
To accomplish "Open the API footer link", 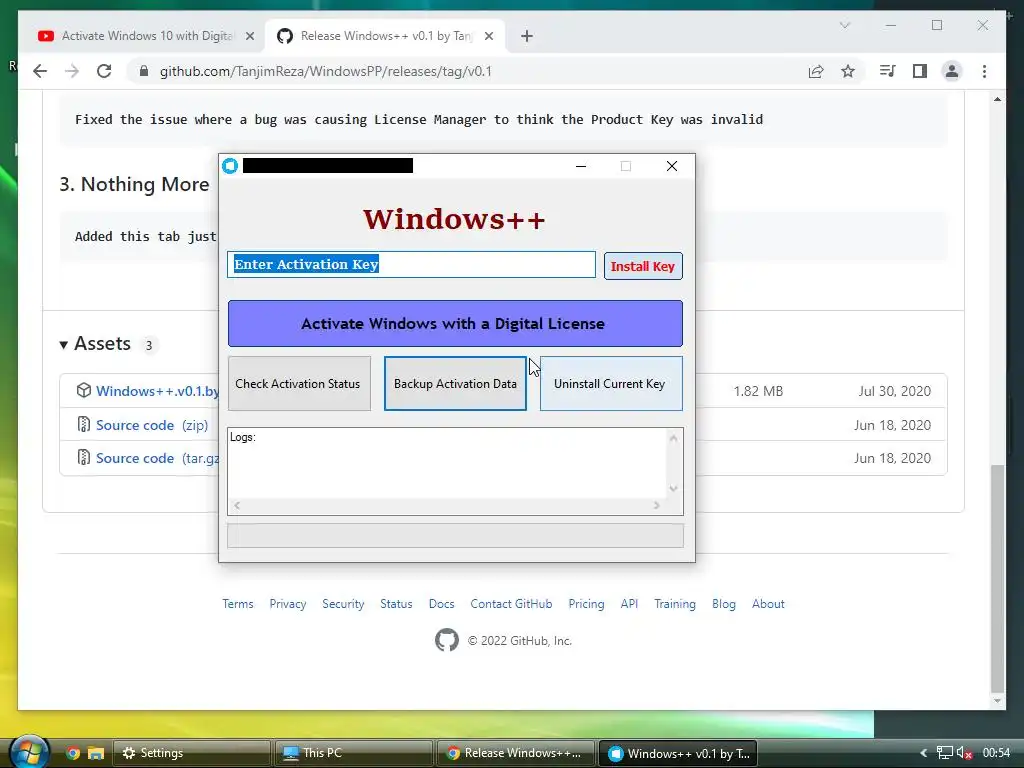I will [x=630, y=604].
